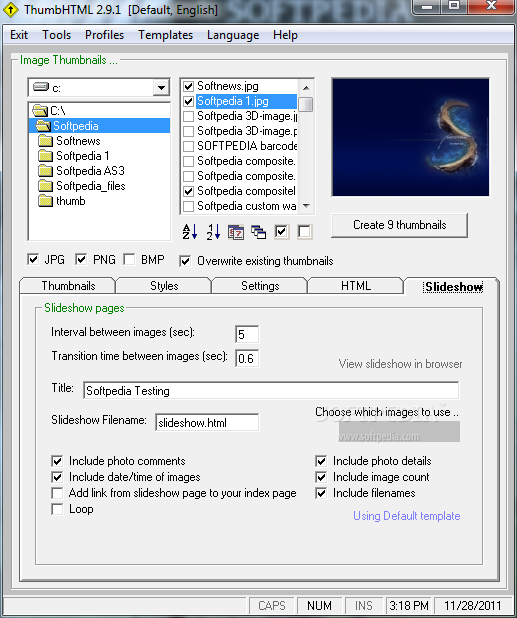Open the Profiles menu
This screenshot has width=517, height=618.
104,35
